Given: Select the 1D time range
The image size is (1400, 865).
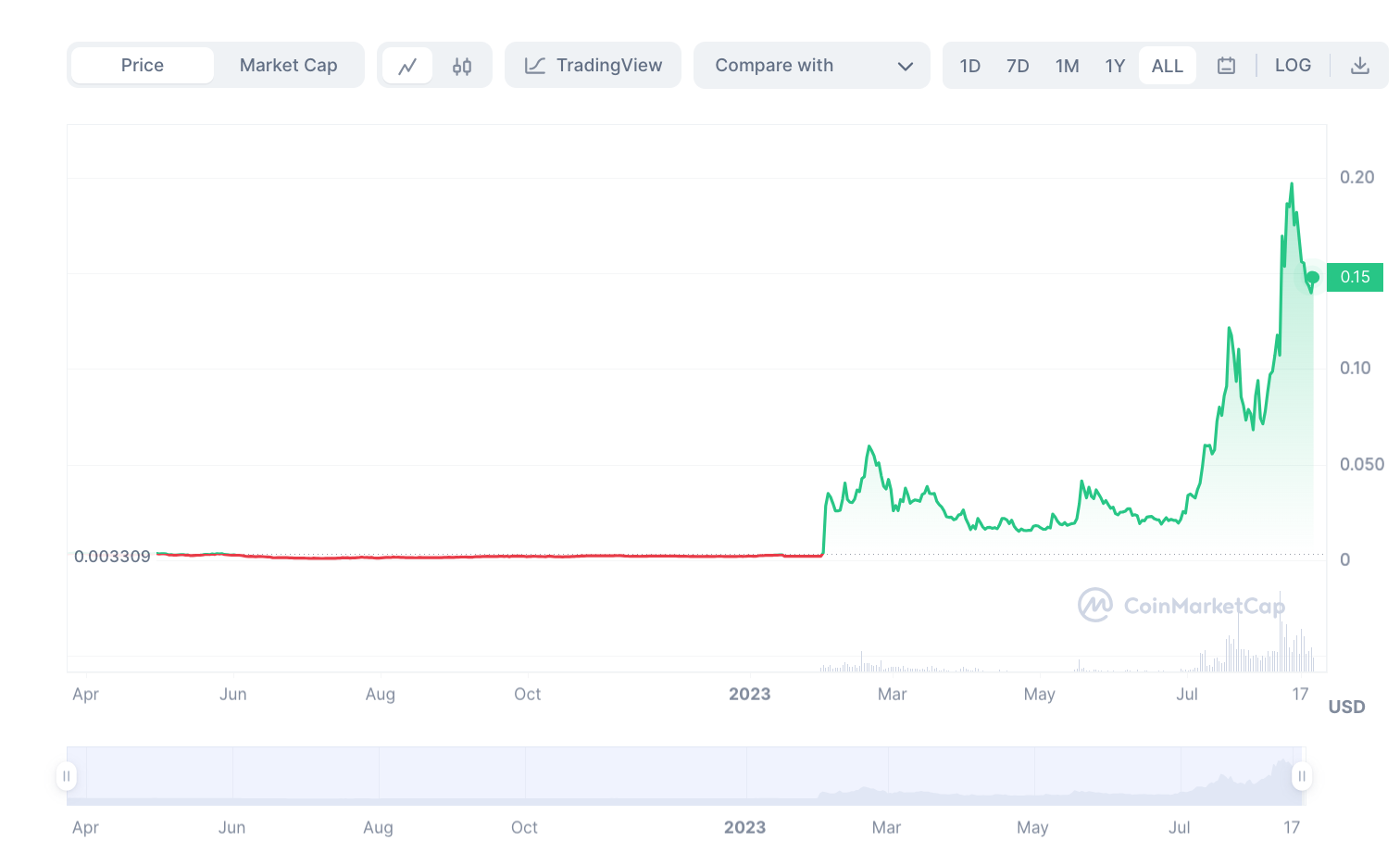Looking at the screenshot, I should [969, 66].
